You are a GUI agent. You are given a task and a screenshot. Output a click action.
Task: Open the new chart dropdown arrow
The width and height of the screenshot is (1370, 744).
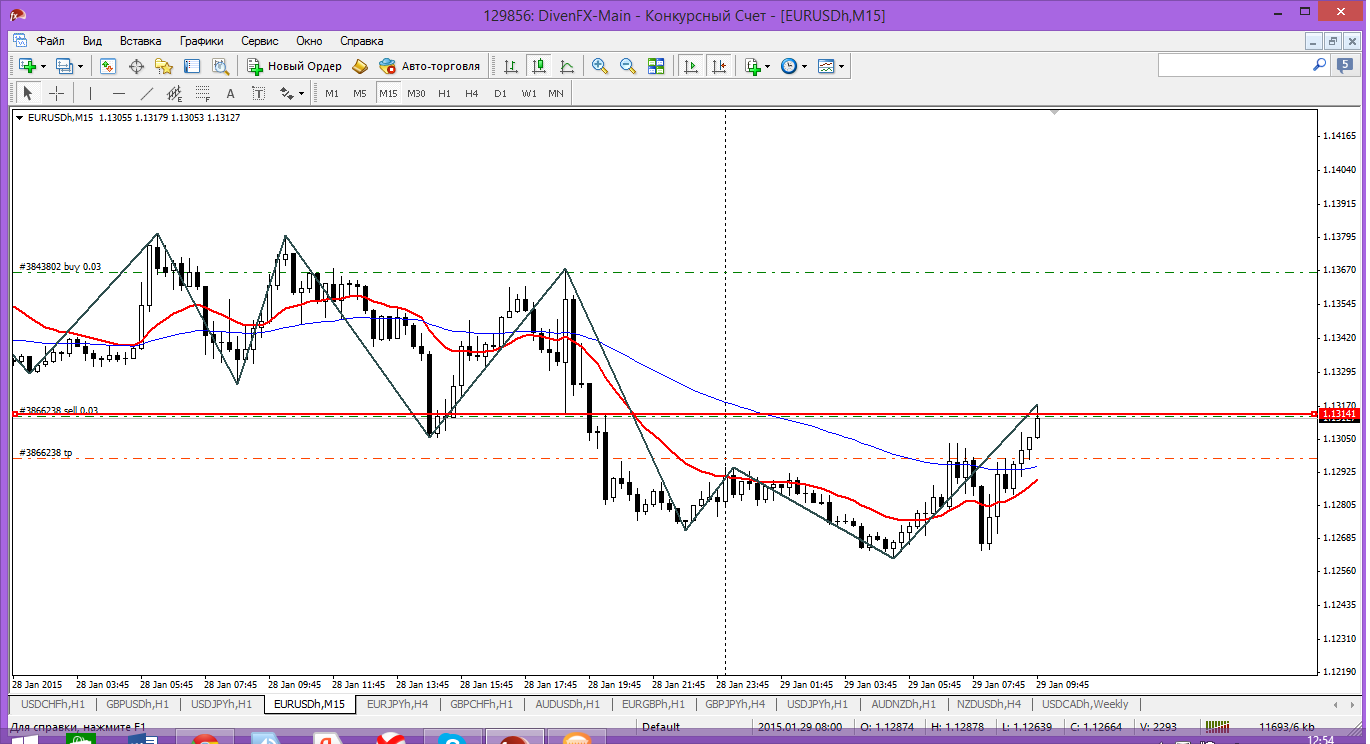pos(43,66)
